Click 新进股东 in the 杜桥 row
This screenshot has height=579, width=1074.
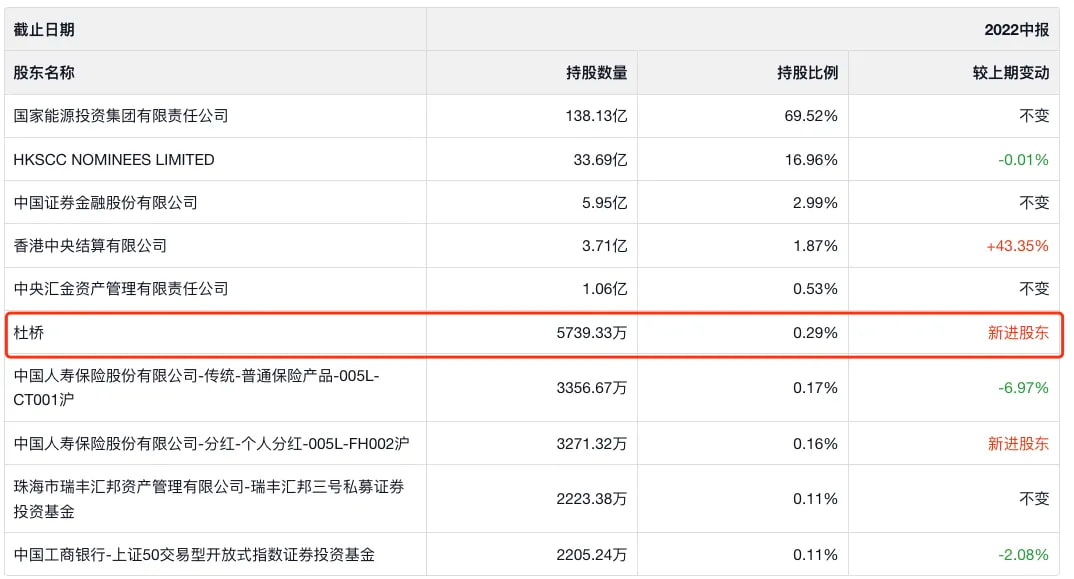point(1019,333)
